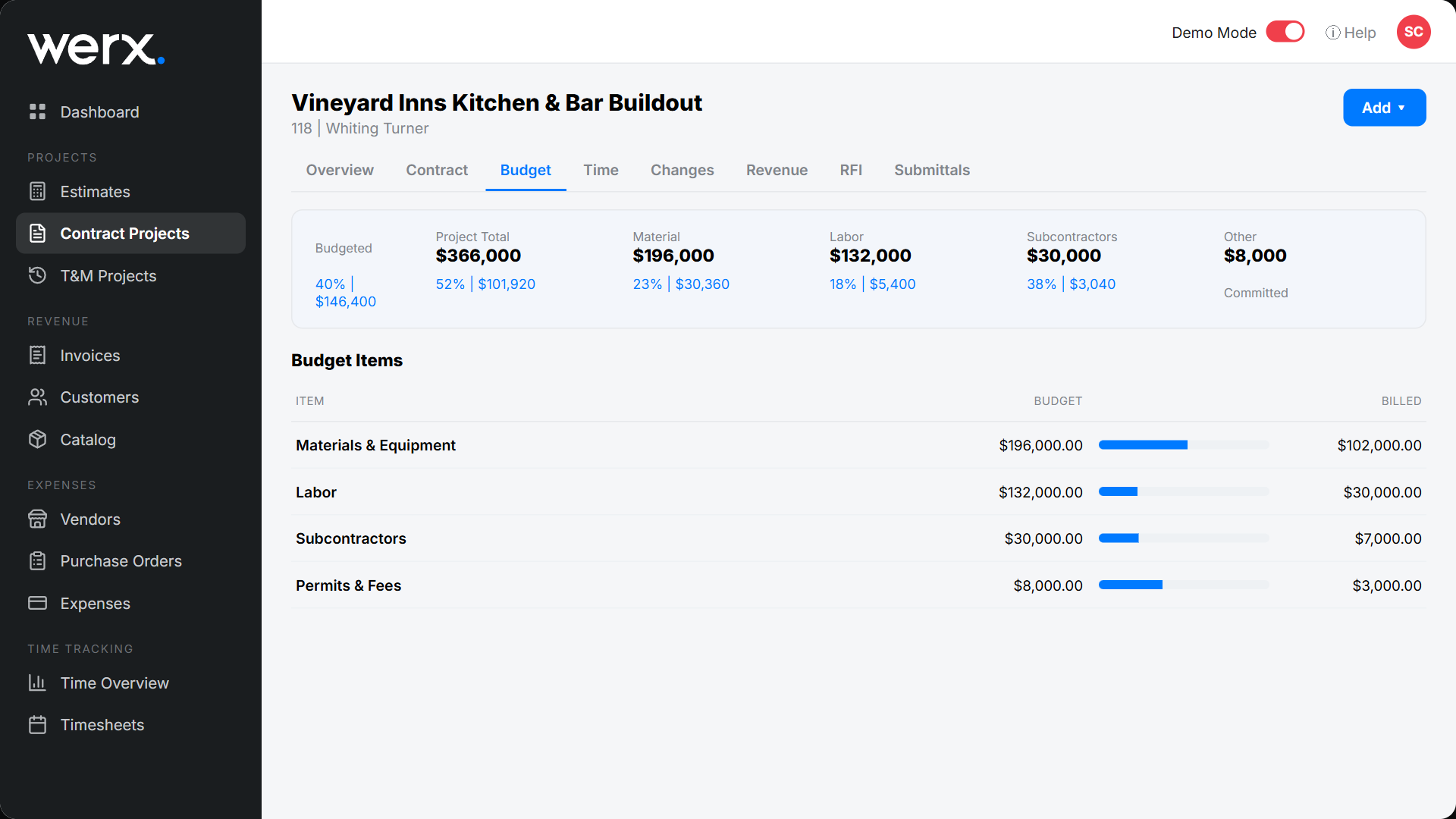This screenshot has height=819, width=1456.
Task: Open the Add dropdown button
Action: point(1384,108)
